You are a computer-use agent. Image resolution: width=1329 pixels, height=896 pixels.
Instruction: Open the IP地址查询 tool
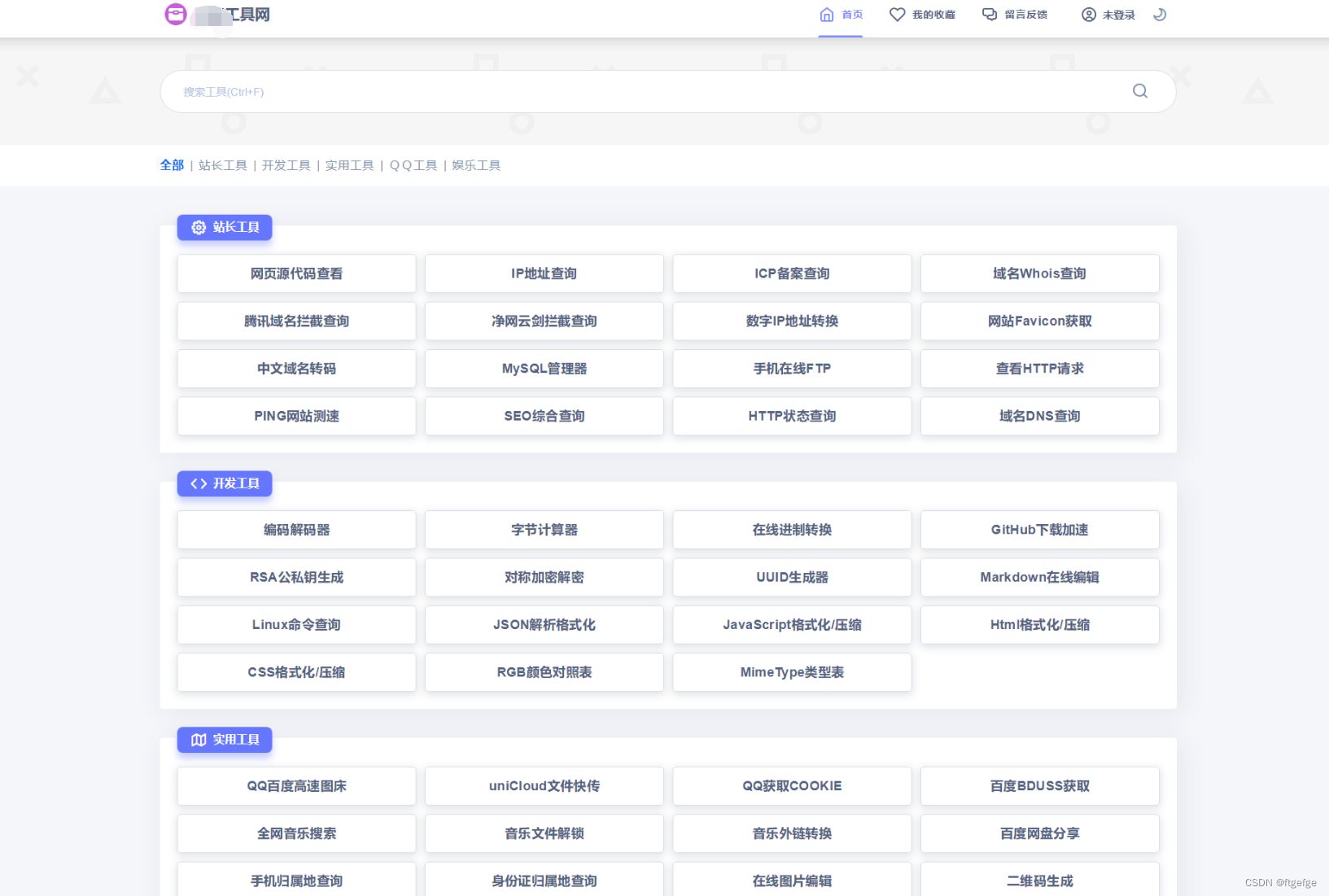click(544, 273)
